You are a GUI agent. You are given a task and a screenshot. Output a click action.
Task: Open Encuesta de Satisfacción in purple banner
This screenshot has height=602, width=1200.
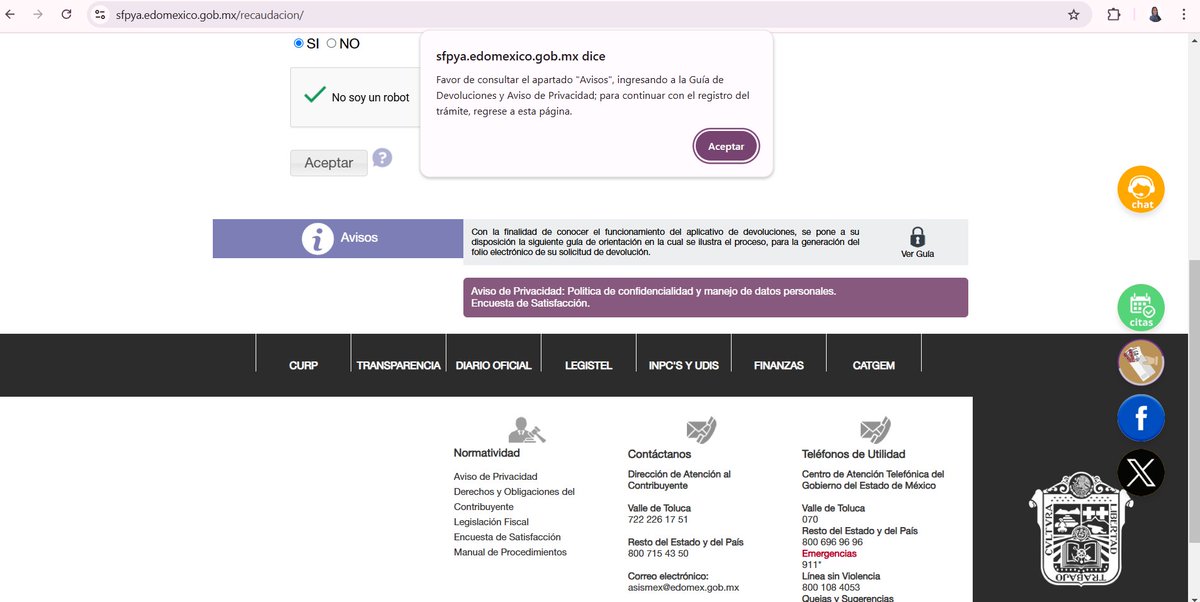pos(530,302)
